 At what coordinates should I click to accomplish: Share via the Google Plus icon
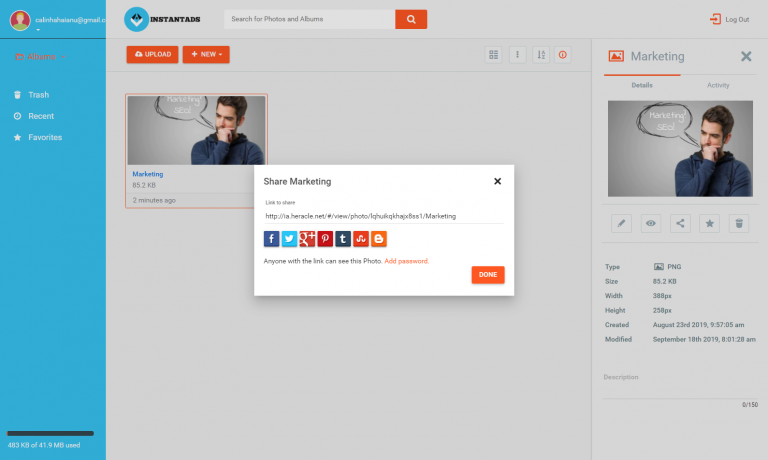(x=307, y=239)
